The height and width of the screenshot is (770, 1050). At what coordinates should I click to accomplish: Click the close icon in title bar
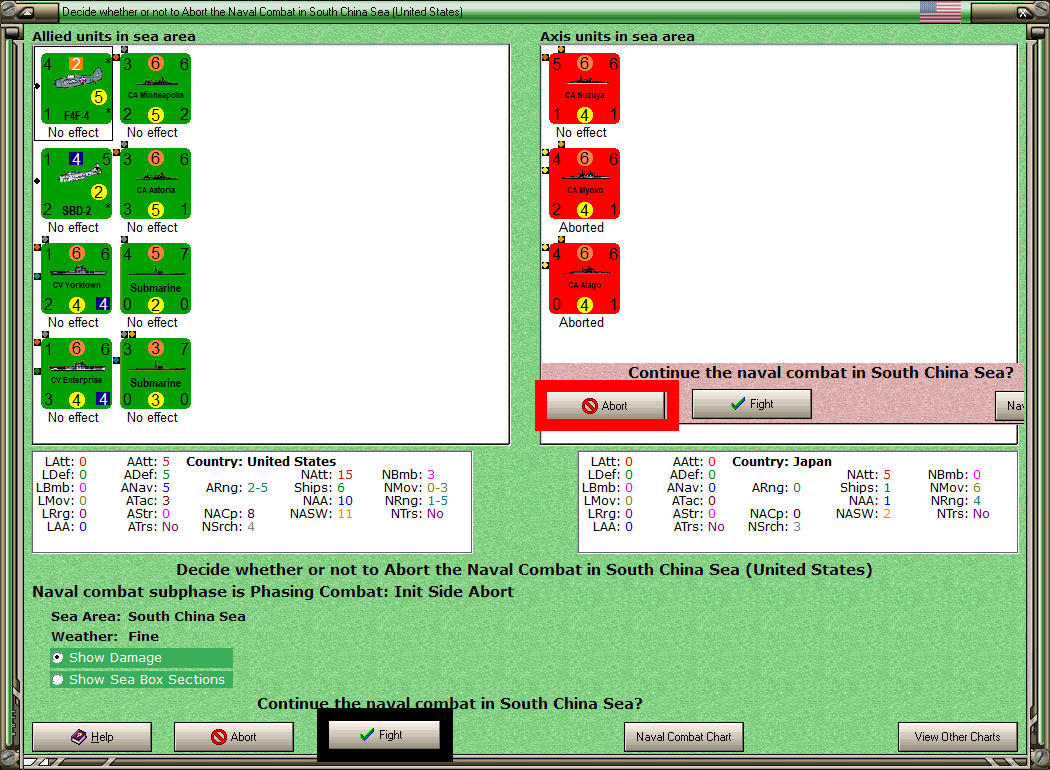click(x=1024, y=12)
